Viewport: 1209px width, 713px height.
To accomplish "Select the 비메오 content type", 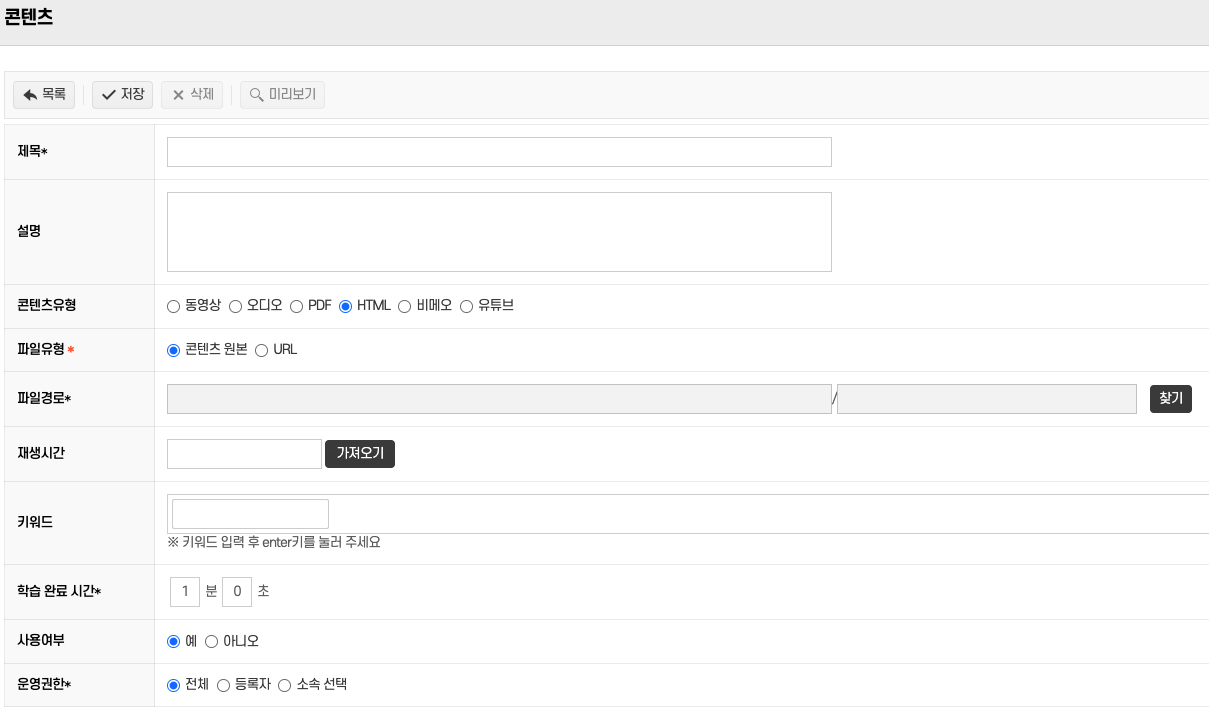I will (405, 306).
